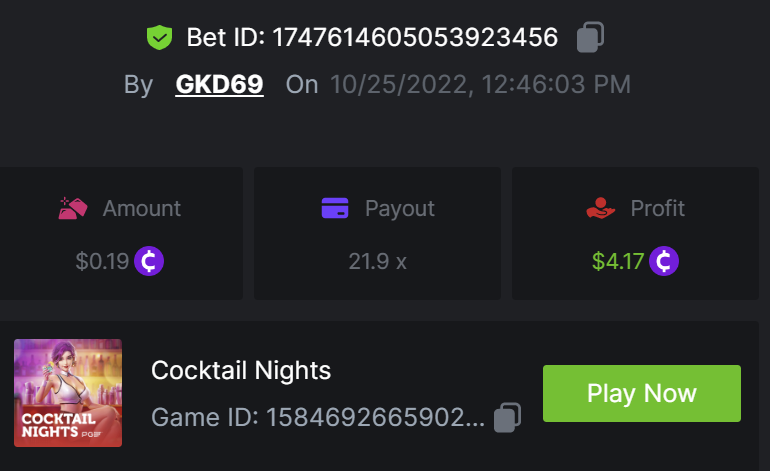The width and height of the screenshot is (770, 471).
Task: Click the pink Amount icon
Action: [x=73, y=208]
